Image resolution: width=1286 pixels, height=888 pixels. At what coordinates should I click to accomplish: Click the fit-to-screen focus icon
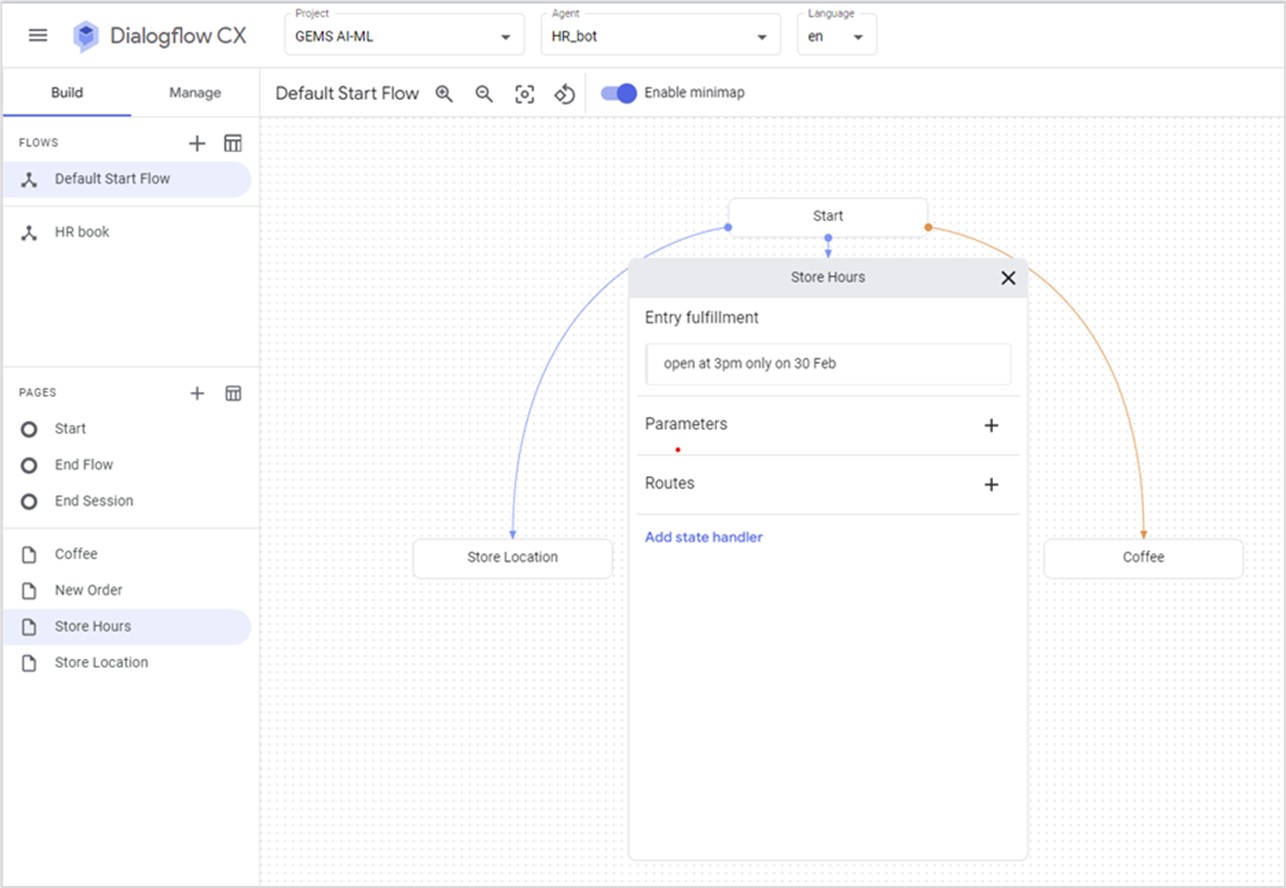524,94
